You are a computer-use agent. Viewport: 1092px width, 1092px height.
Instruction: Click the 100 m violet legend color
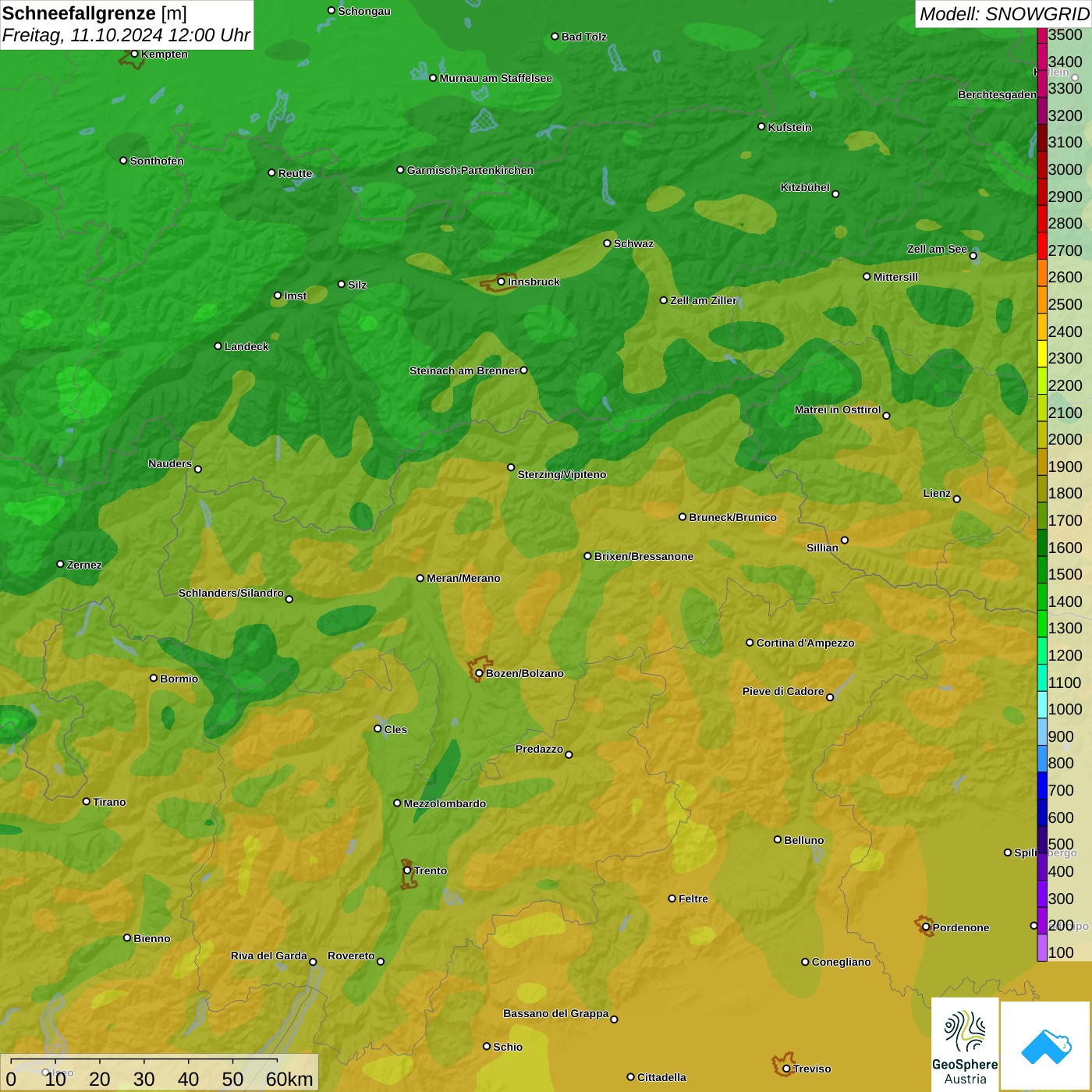(1042, 948)
